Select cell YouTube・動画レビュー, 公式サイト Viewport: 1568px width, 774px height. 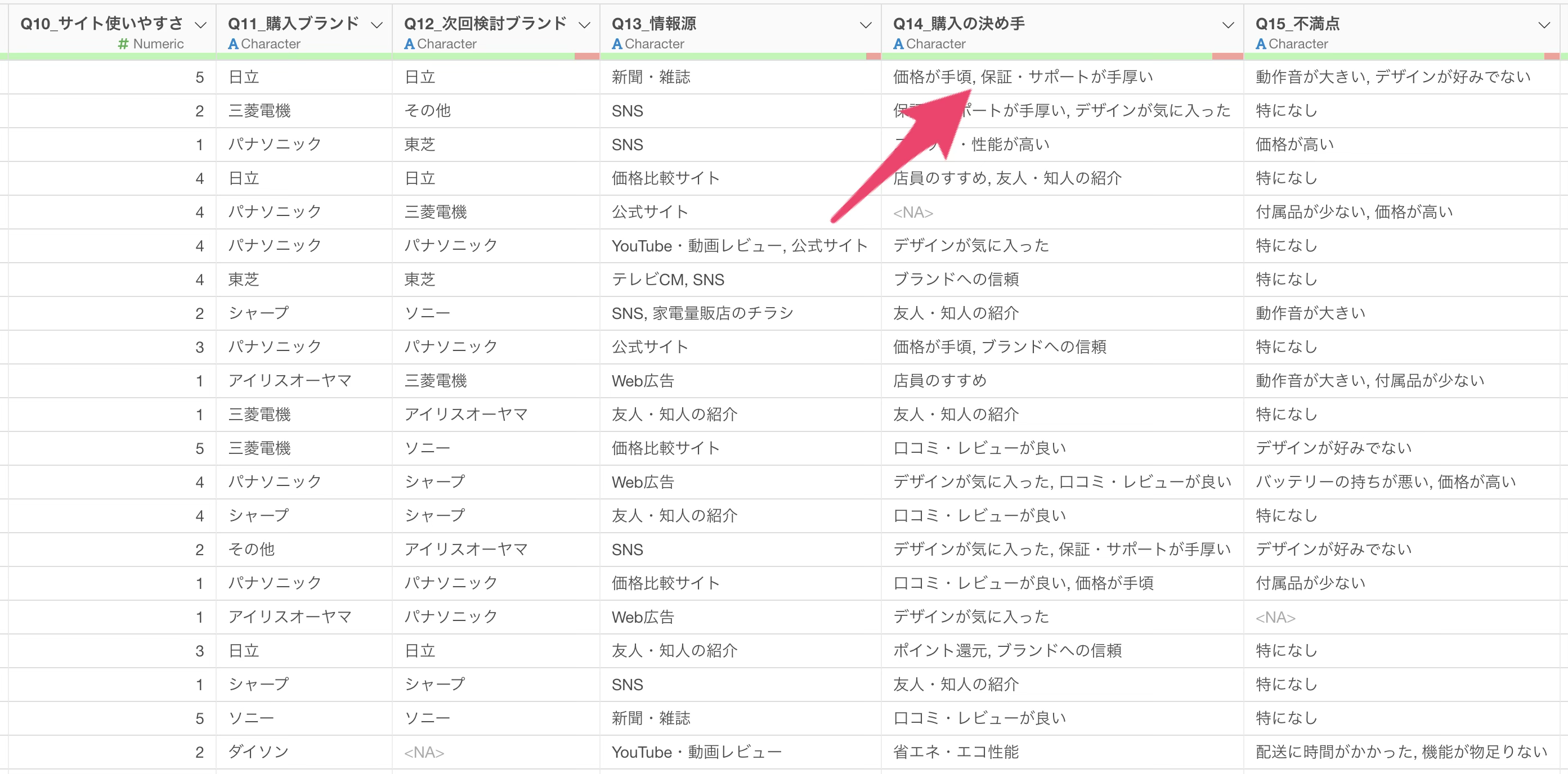pos(740,246)
